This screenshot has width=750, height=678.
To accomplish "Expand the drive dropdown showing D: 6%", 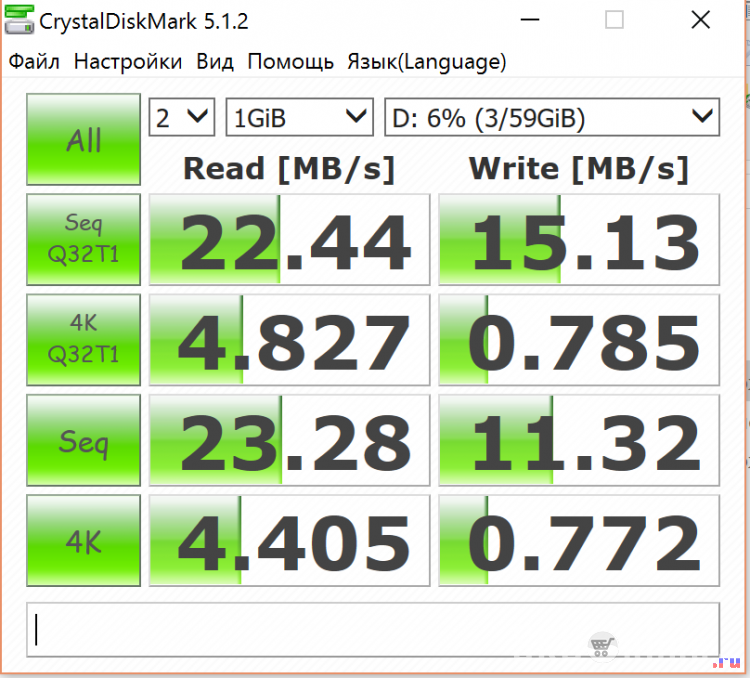I will pos(552,117).
